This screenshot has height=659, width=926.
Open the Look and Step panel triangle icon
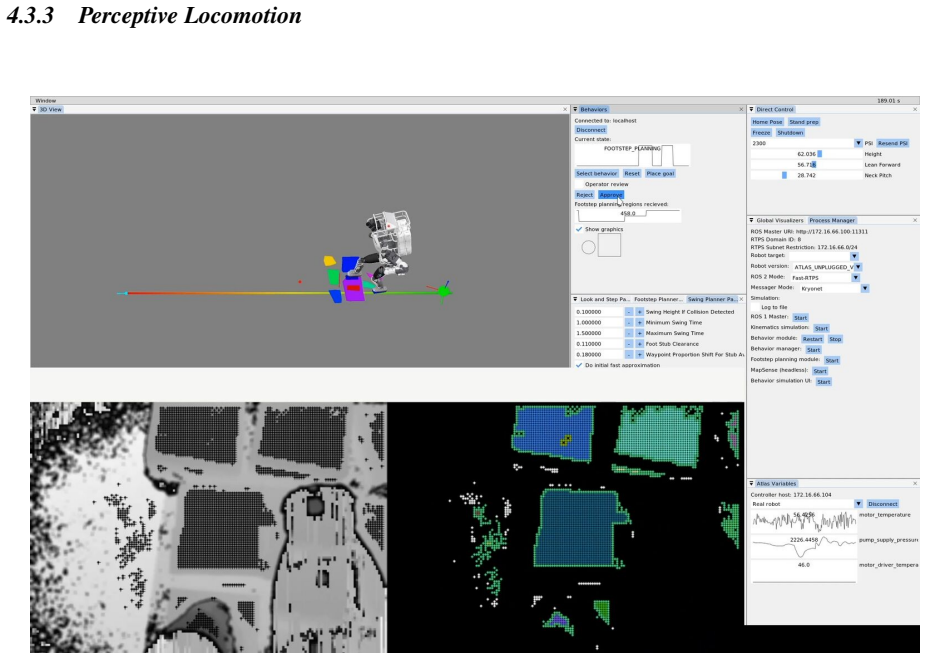pos(575,299)
